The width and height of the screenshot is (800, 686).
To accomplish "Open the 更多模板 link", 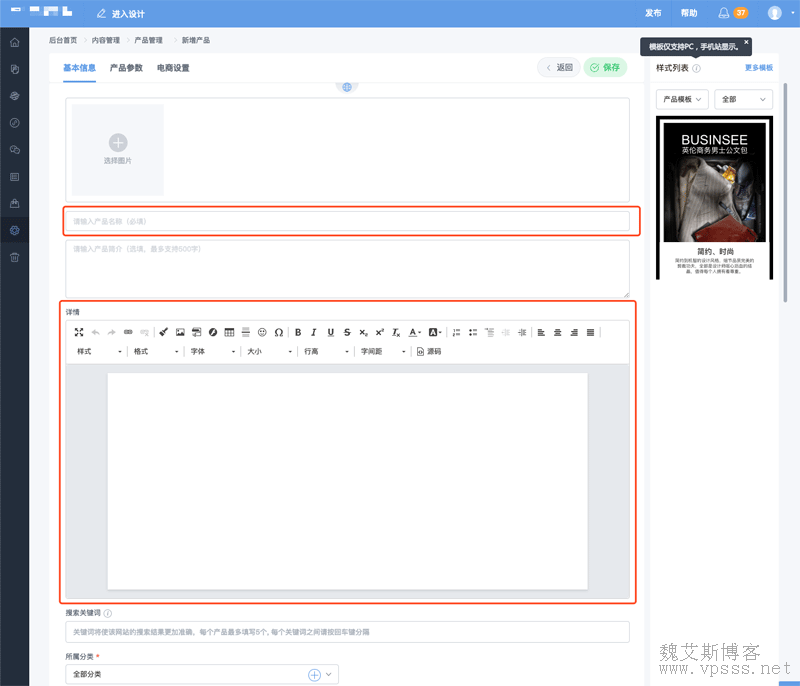I will point(758,68).
